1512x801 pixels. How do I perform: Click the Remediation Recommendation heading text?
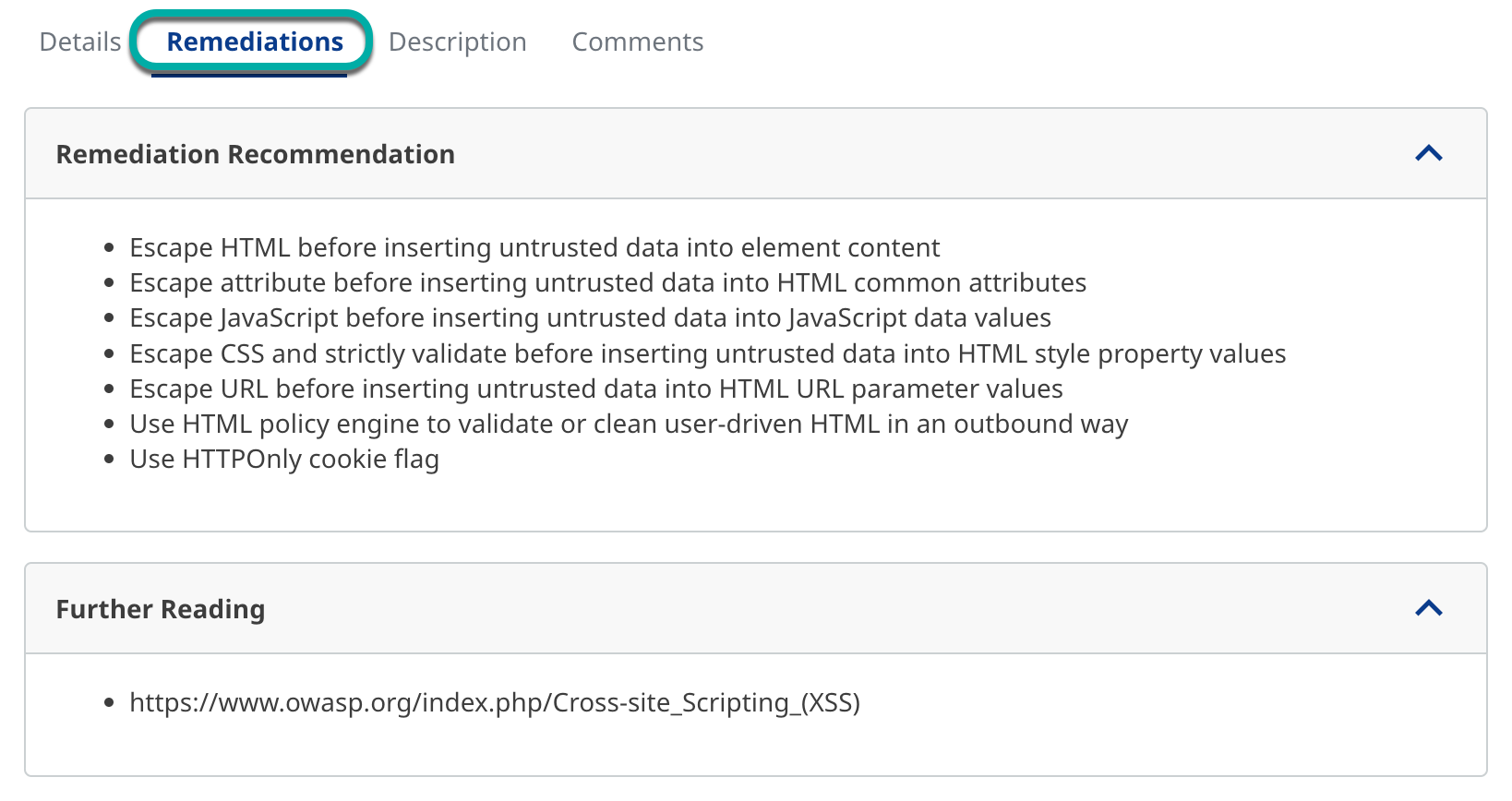point(256,154)
